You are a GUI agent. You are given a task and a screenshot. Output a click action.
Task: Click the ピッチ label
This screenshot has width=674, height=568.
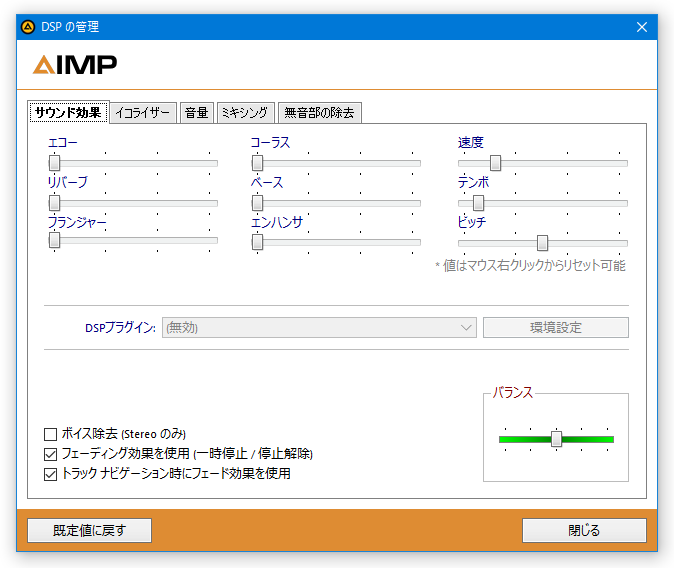(472, 222)
